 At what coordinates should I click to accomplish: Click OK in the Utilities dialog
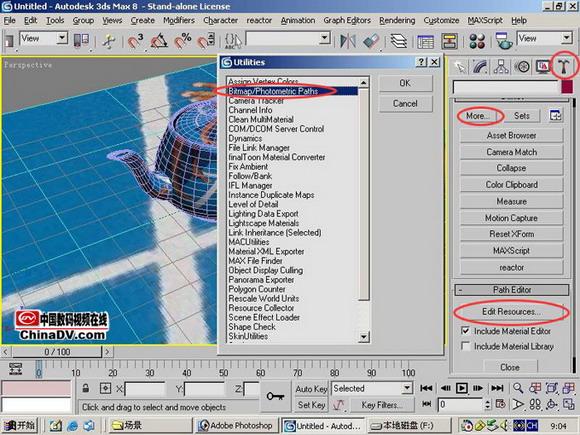tap(405, 83)
